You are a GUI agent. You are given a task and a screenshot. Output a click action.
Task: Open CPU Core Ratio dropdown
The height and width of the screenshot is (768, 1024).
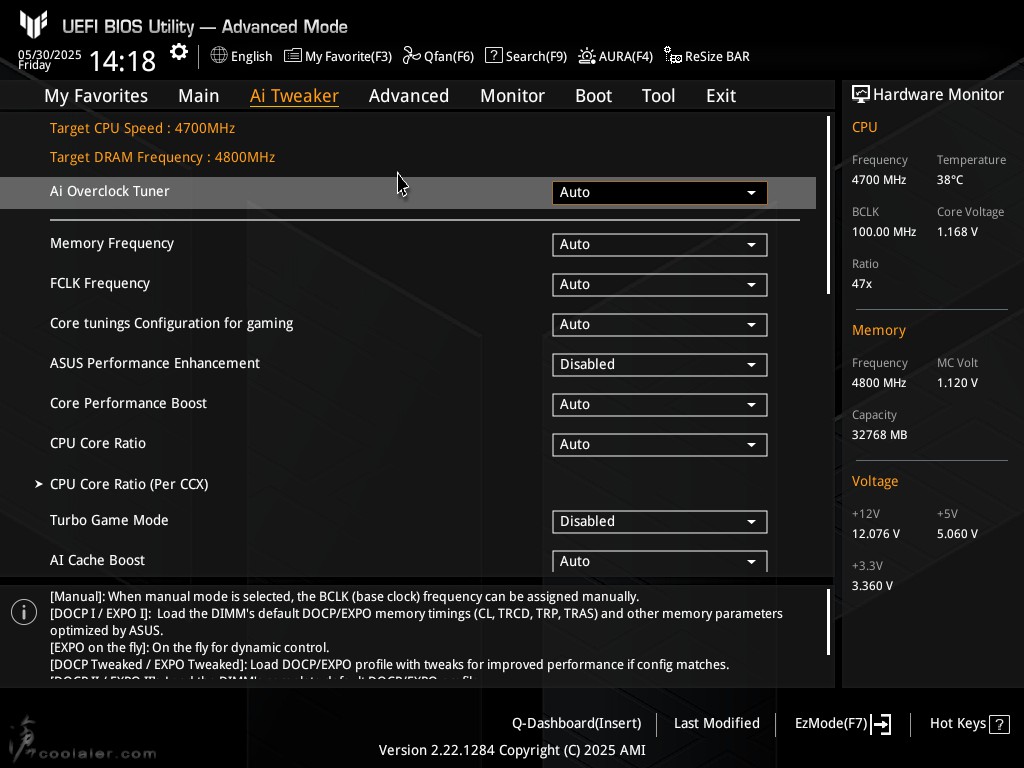(x=660, y=445)
